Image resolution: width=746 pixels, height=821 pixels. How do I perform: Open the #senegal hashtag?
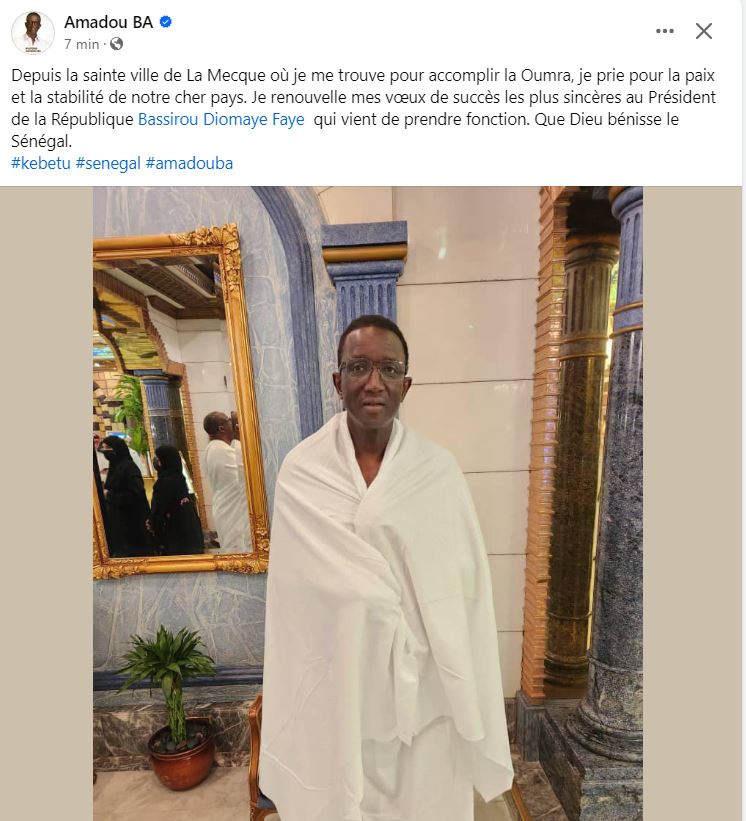point(108,163)
